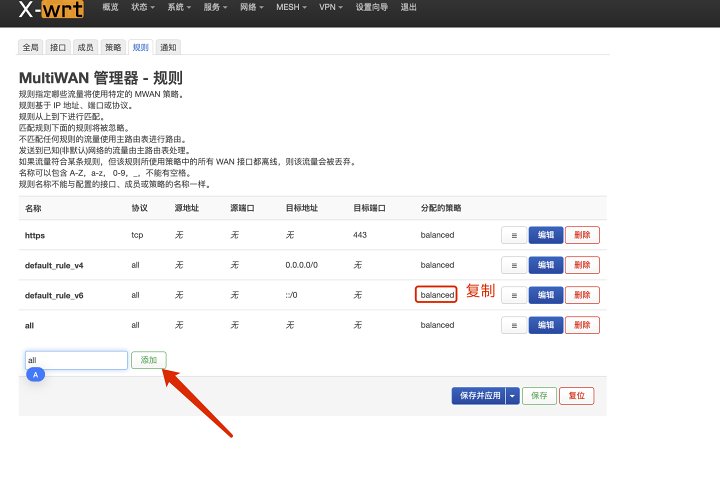Edit the default_rule_v4 rule
The height and width of the screenshot is (481, 720).
point(546,265)
